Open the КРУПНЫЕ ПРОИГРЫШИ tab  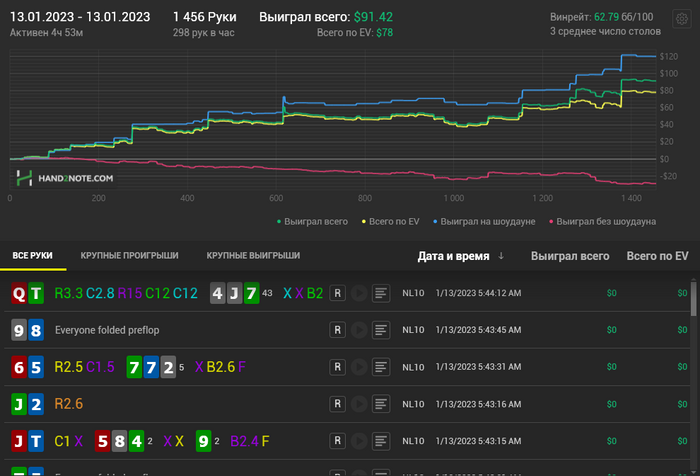coord(129,255)
